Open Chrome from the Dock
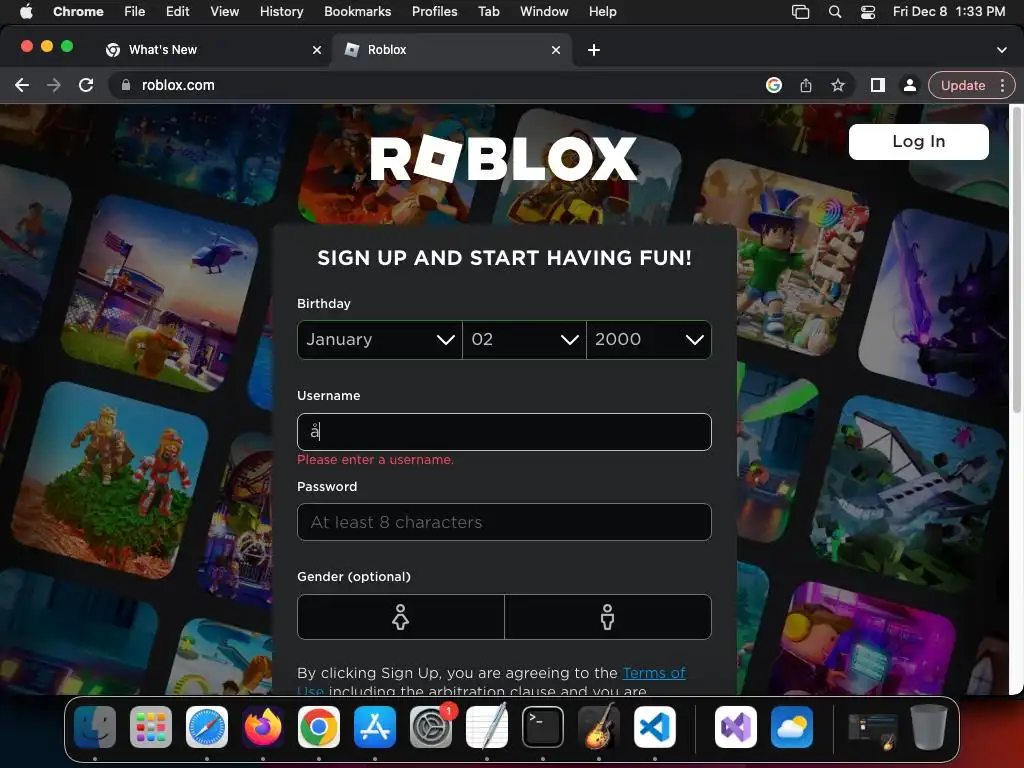 pos(319,727)
